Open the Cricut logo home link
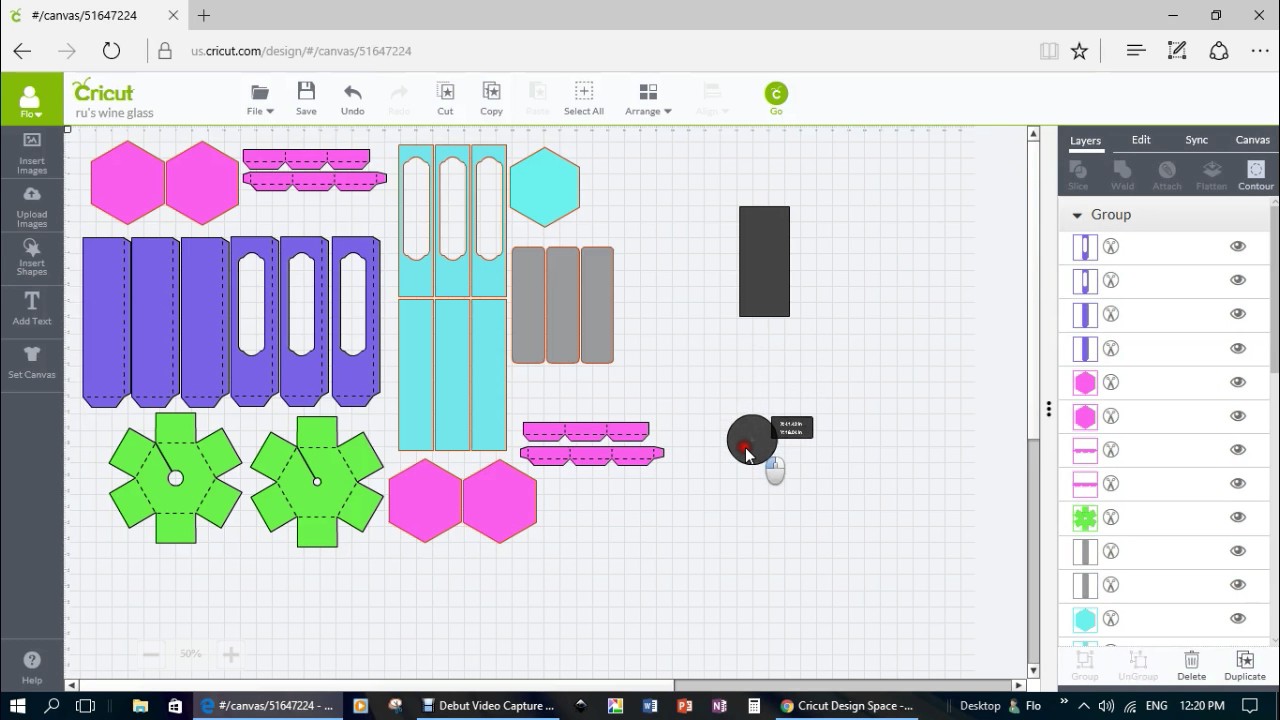This screenshot has height=720, width=1280. pos(103,91)
